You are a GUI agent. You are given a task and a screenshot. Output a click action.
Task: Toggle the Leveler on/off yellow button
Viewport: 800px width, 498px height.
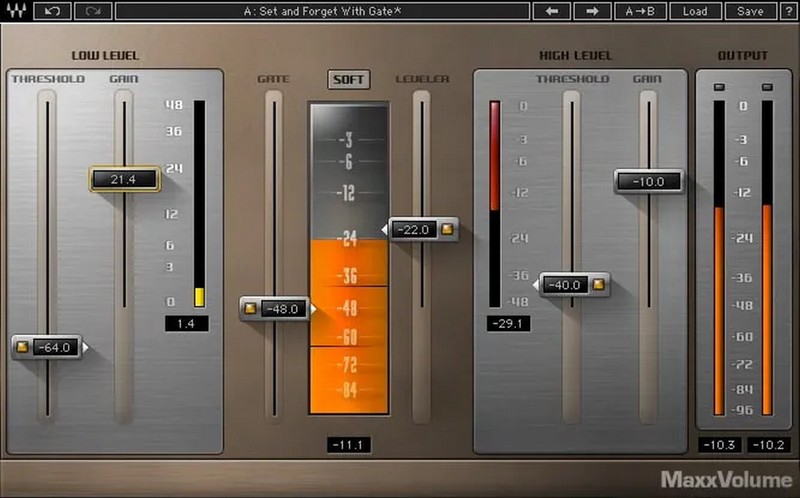pyautogui.click(x=447, y=229)
